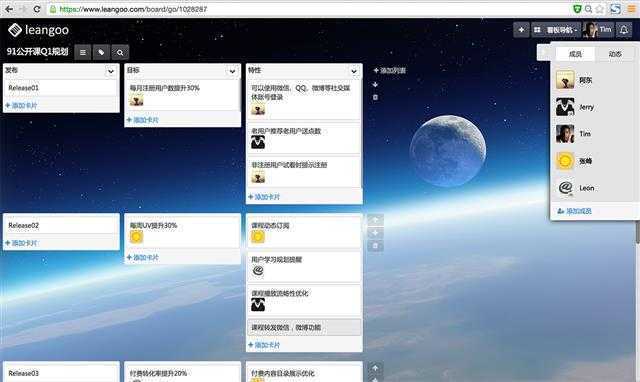Click the browser address bar URL
640x382 pixels.
click(x=133, y=9)
